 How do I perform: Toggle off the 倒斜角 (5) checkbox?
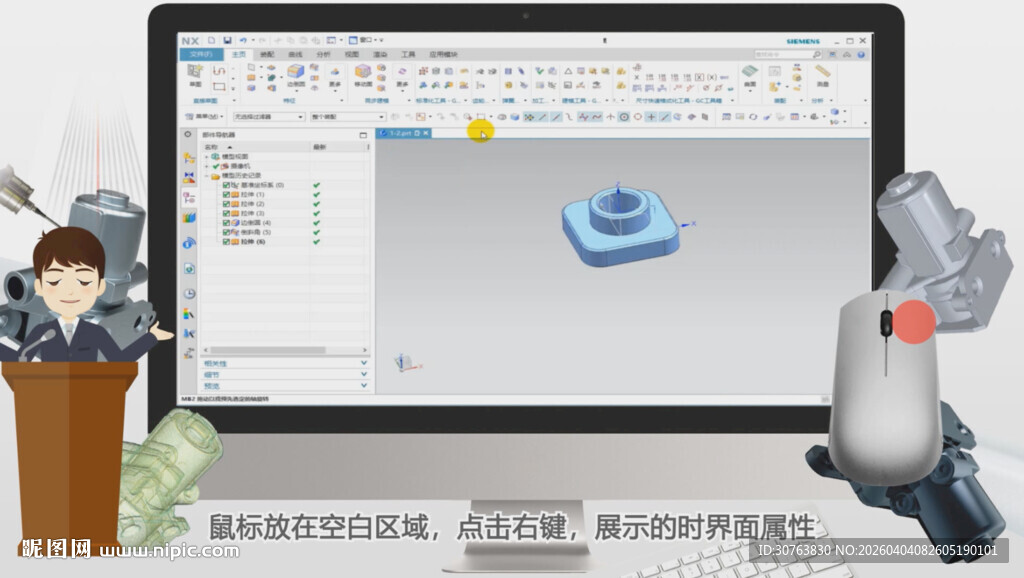click(225, 234)
